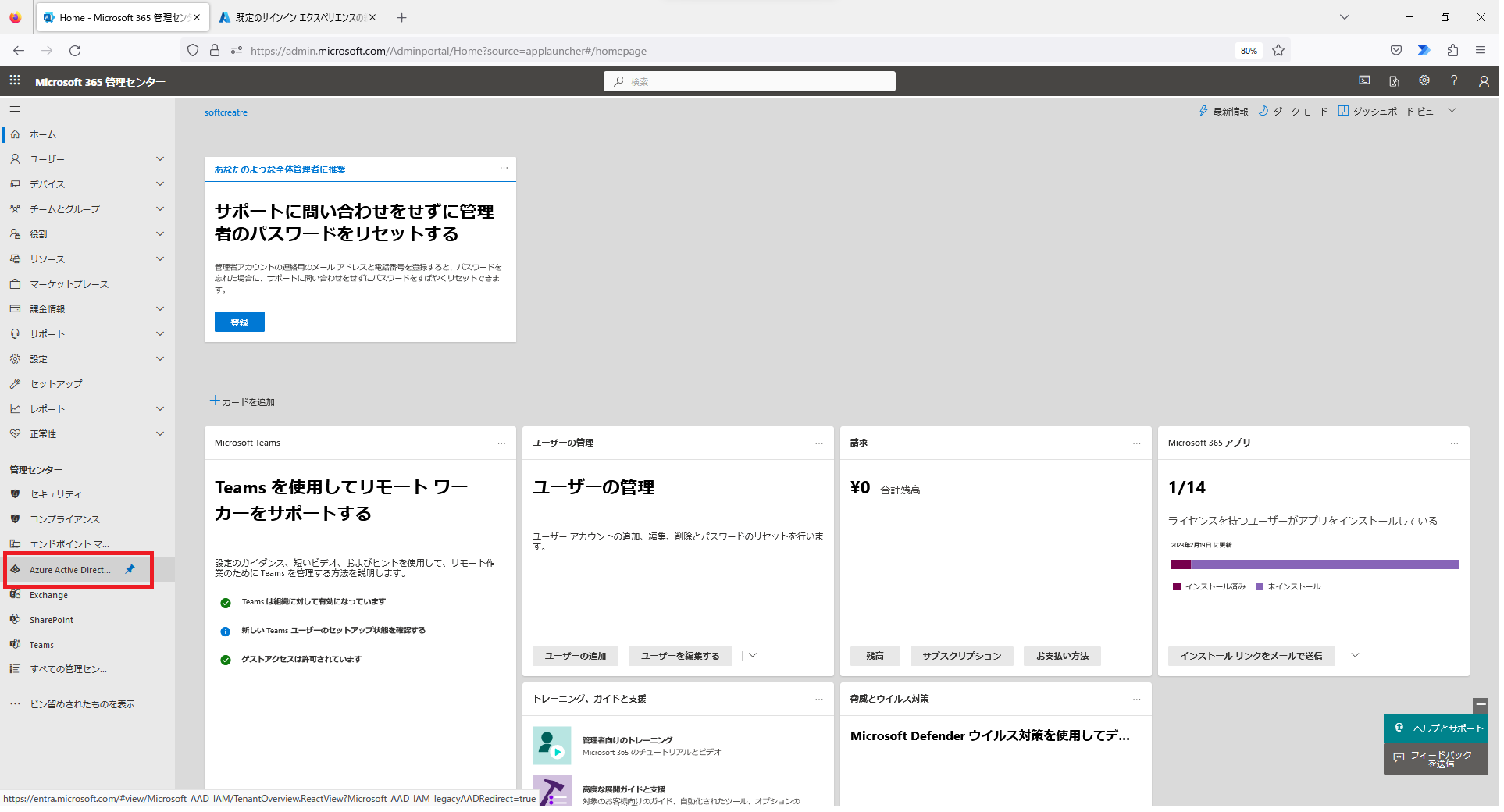Click カードを追加 link
This screenshot has height=812, width=1504.
(x=242, y=401)
